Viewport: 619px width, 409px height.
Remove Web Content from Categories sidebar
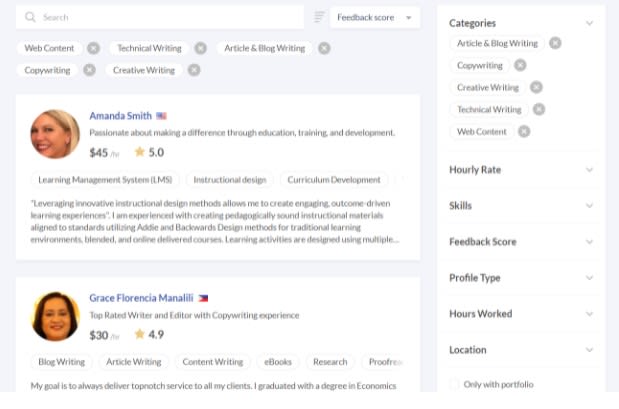click(x=524, y=132)
